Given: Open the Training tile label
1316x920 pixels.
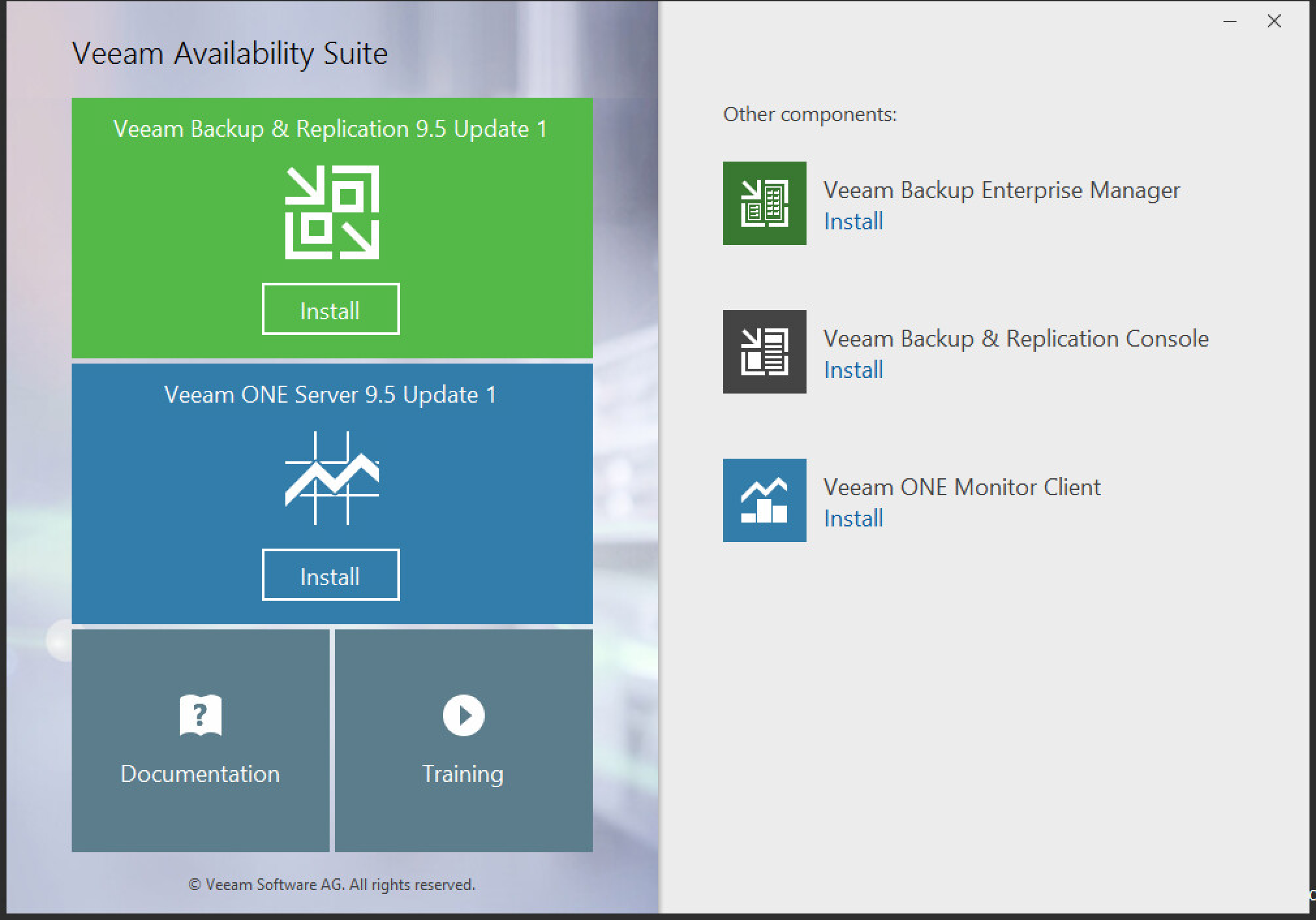Looking at the screenshot, I should coord(463,774).
